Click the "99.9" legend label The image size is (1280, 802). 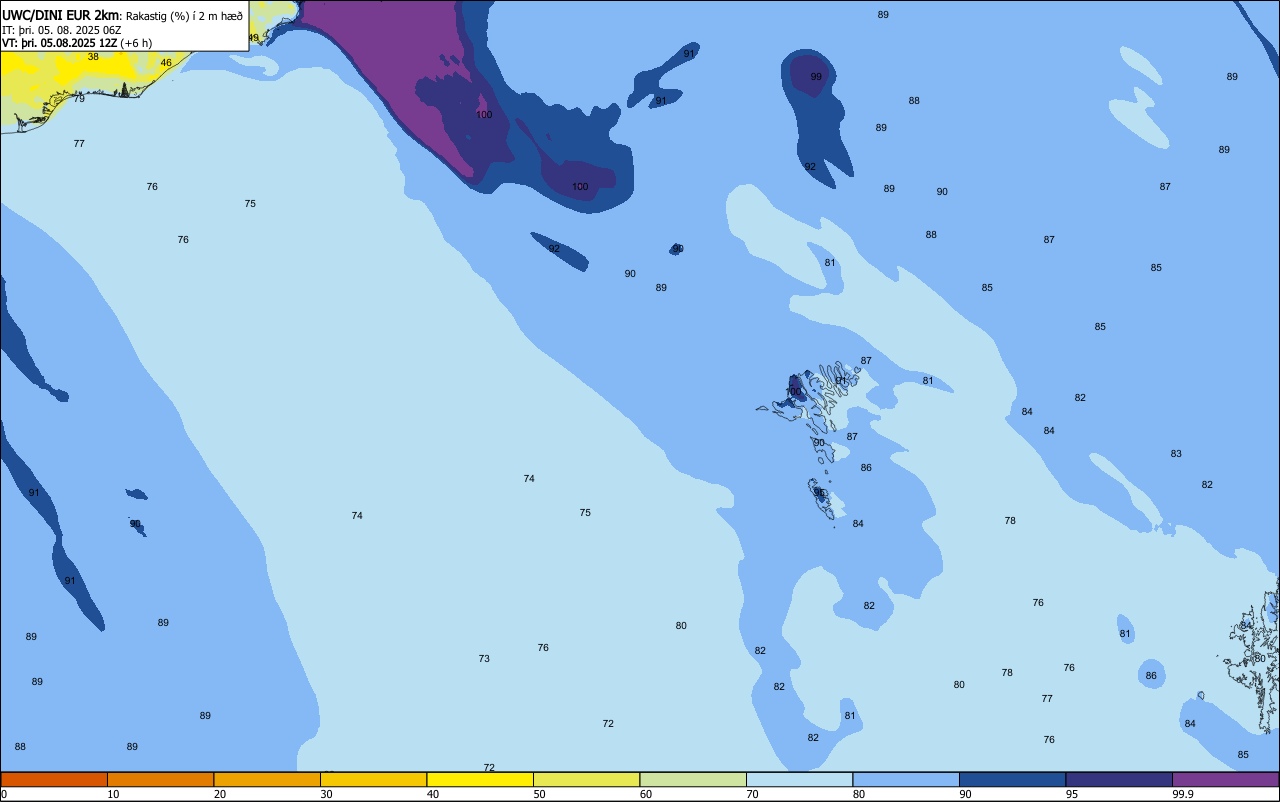tap(1183, 794)
